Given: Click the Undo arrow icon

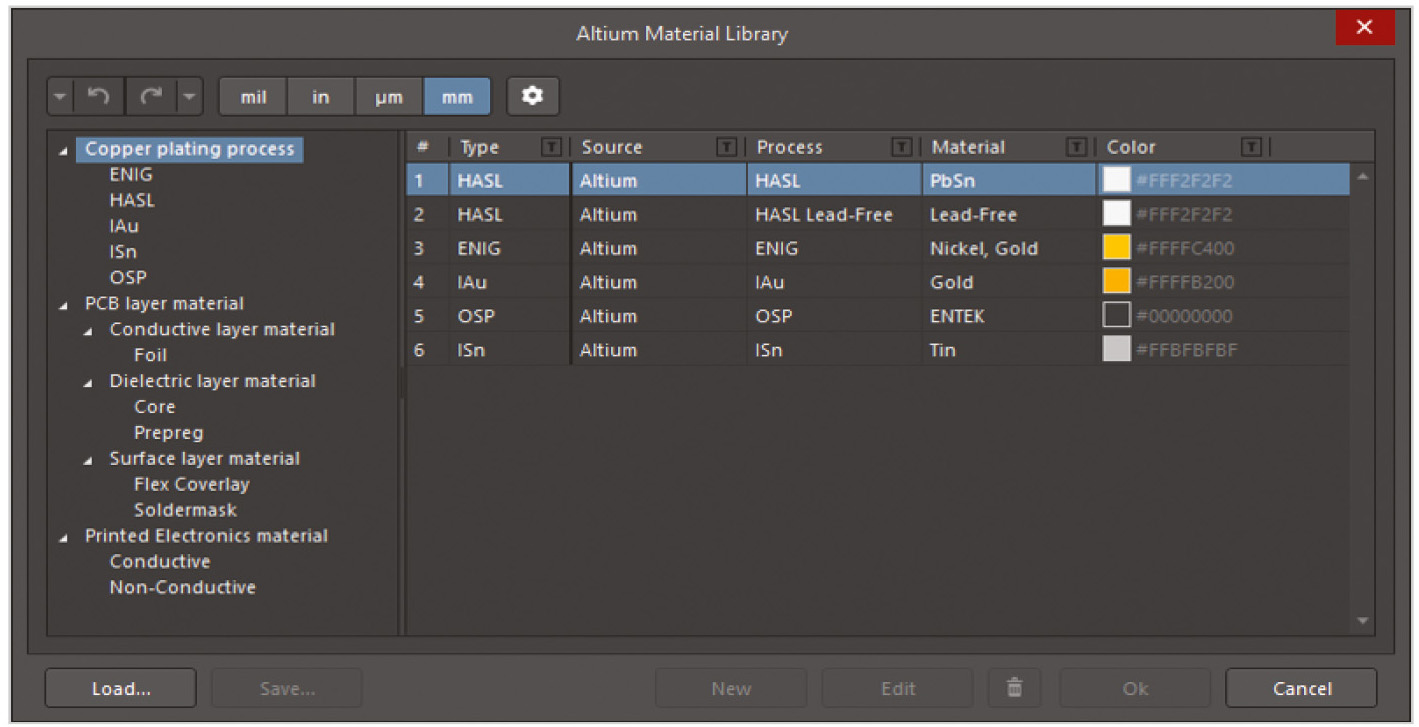Looking at the screenshot, I should [x=98, y=97].
